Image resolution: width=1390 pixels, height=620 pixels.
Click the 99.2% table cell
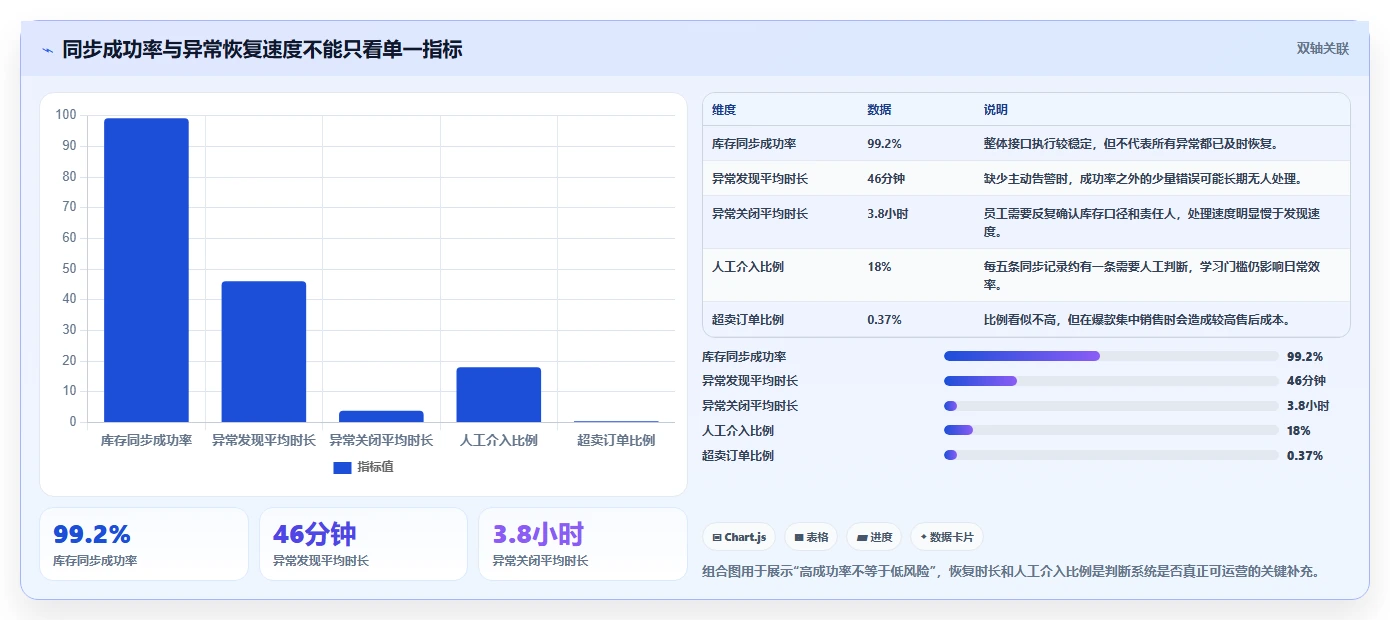click(x=885, y=144)
